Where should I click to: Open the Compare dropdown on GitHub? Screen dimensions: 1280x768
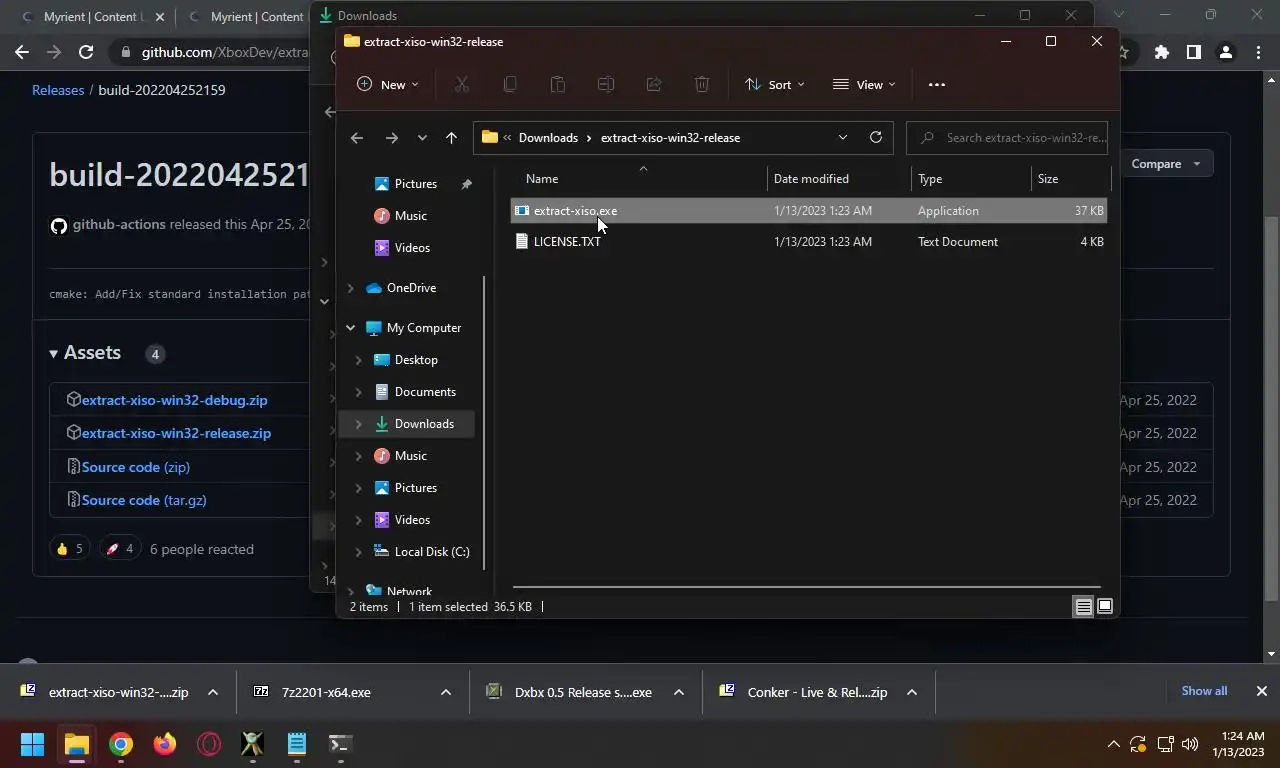[x=1165, y=164]
